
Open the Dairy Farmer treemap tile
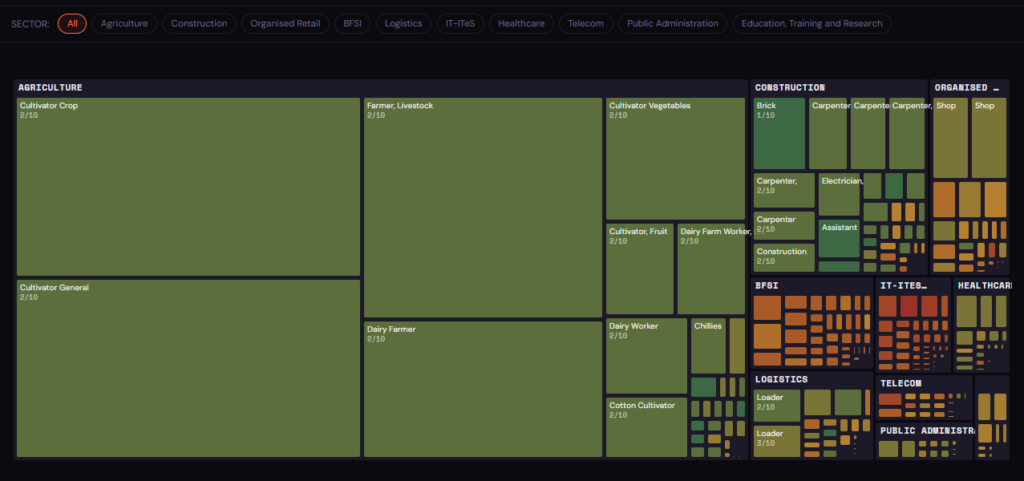pos(483,389)
